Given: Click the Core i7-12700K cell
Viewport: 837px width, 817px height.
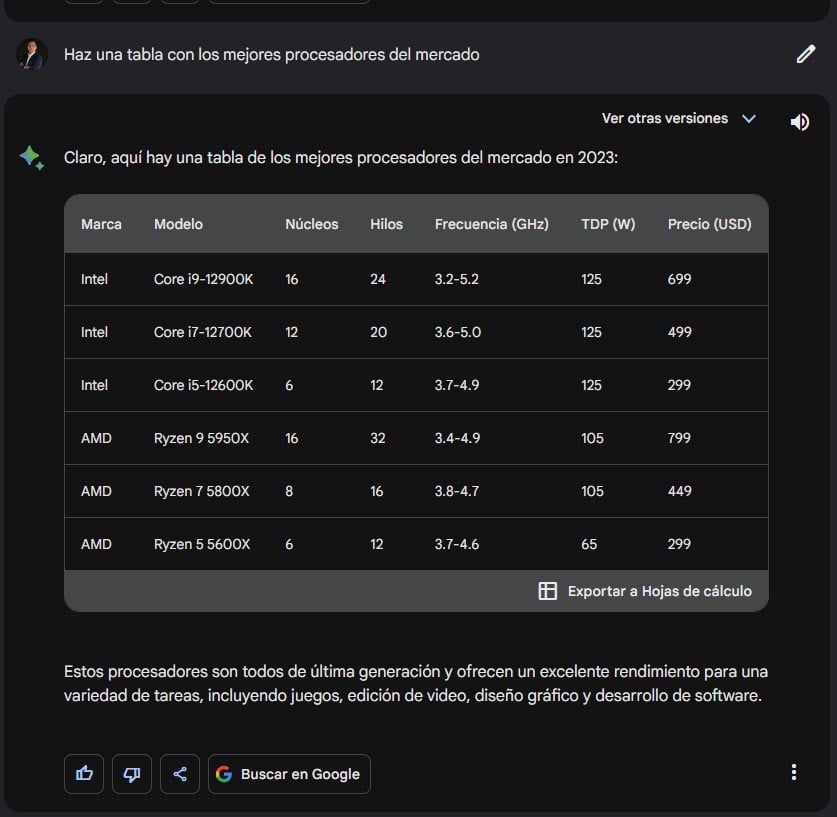Looking at the screenshot, I should tap(203, 332).
